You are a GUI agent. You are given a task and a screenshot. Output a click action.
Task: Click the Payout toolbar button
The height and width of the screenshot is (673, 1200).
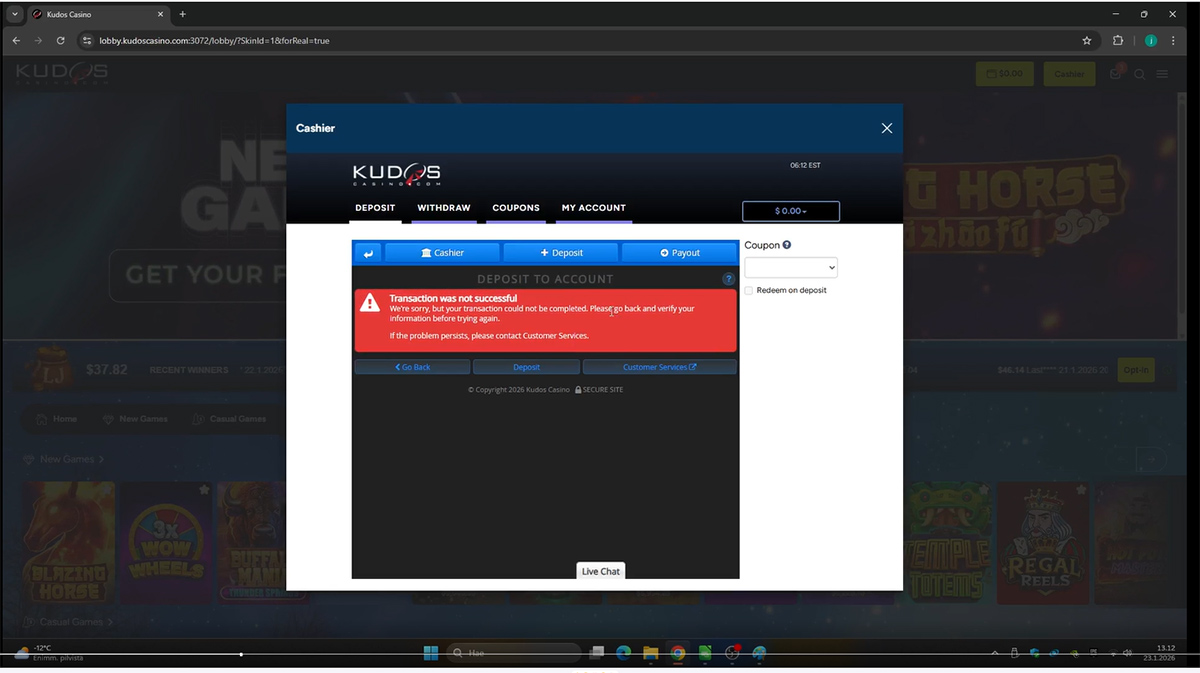(x=679, y=253)
